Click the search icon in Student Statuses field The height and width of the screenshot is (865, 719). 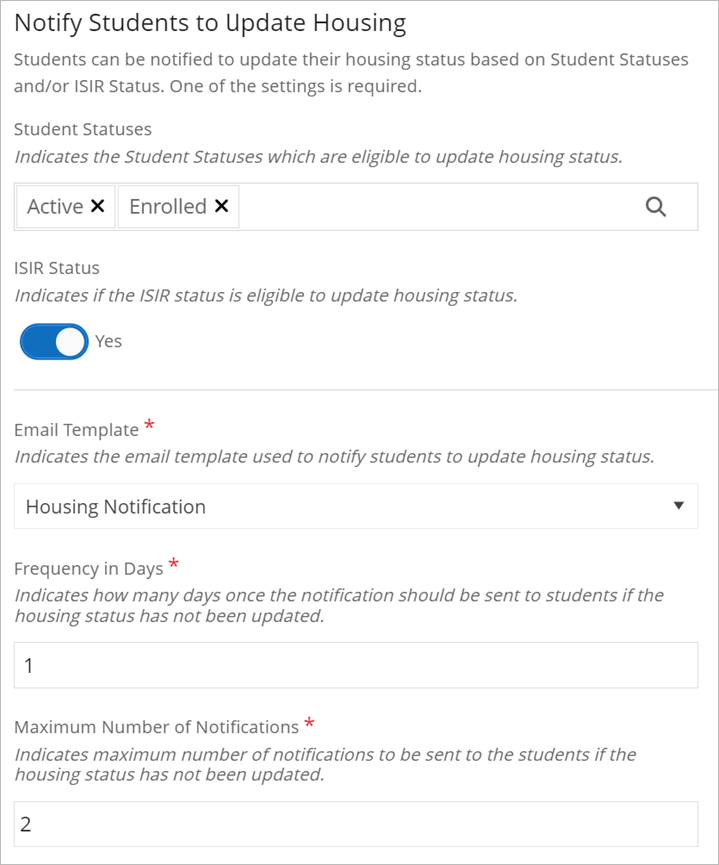657,206
